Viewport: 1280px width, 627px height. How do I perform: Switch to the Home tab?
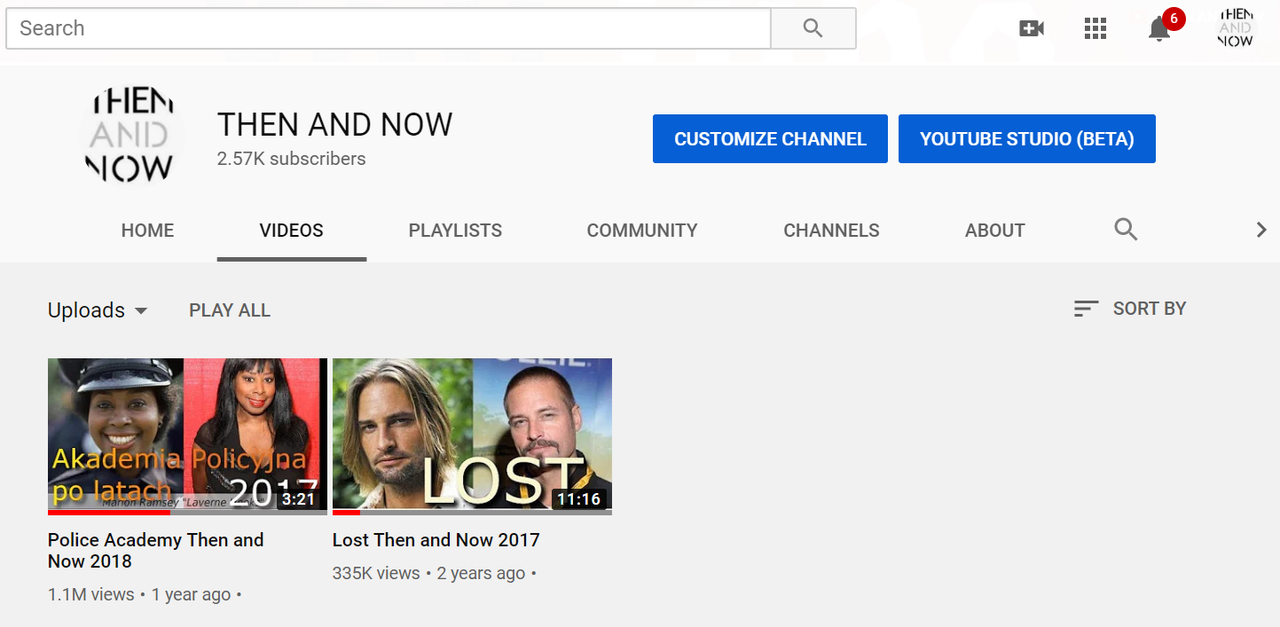click(x=147, y=230)
